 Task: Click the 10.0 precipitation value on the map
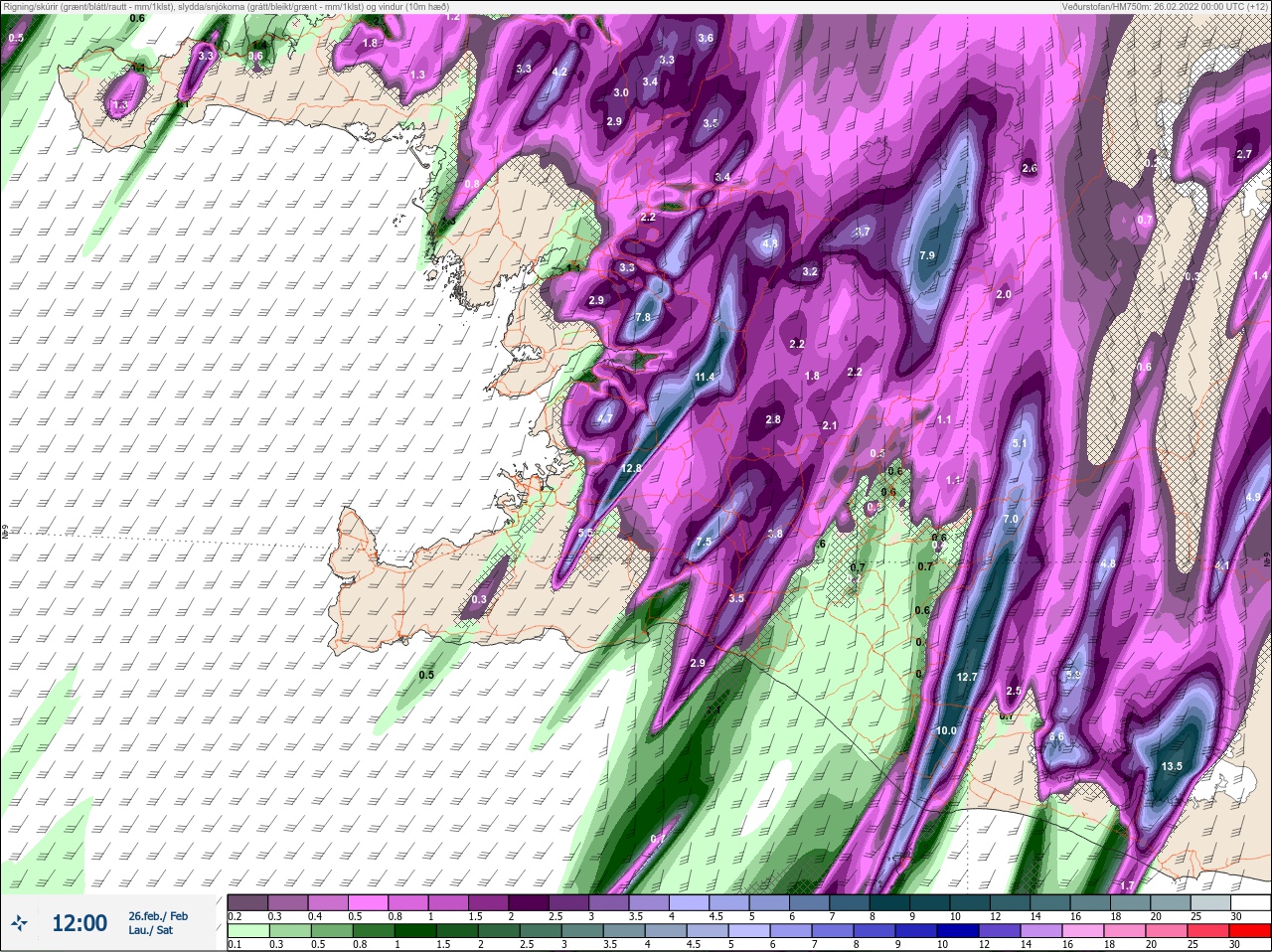pyautogui.click(x=946, y=730)
